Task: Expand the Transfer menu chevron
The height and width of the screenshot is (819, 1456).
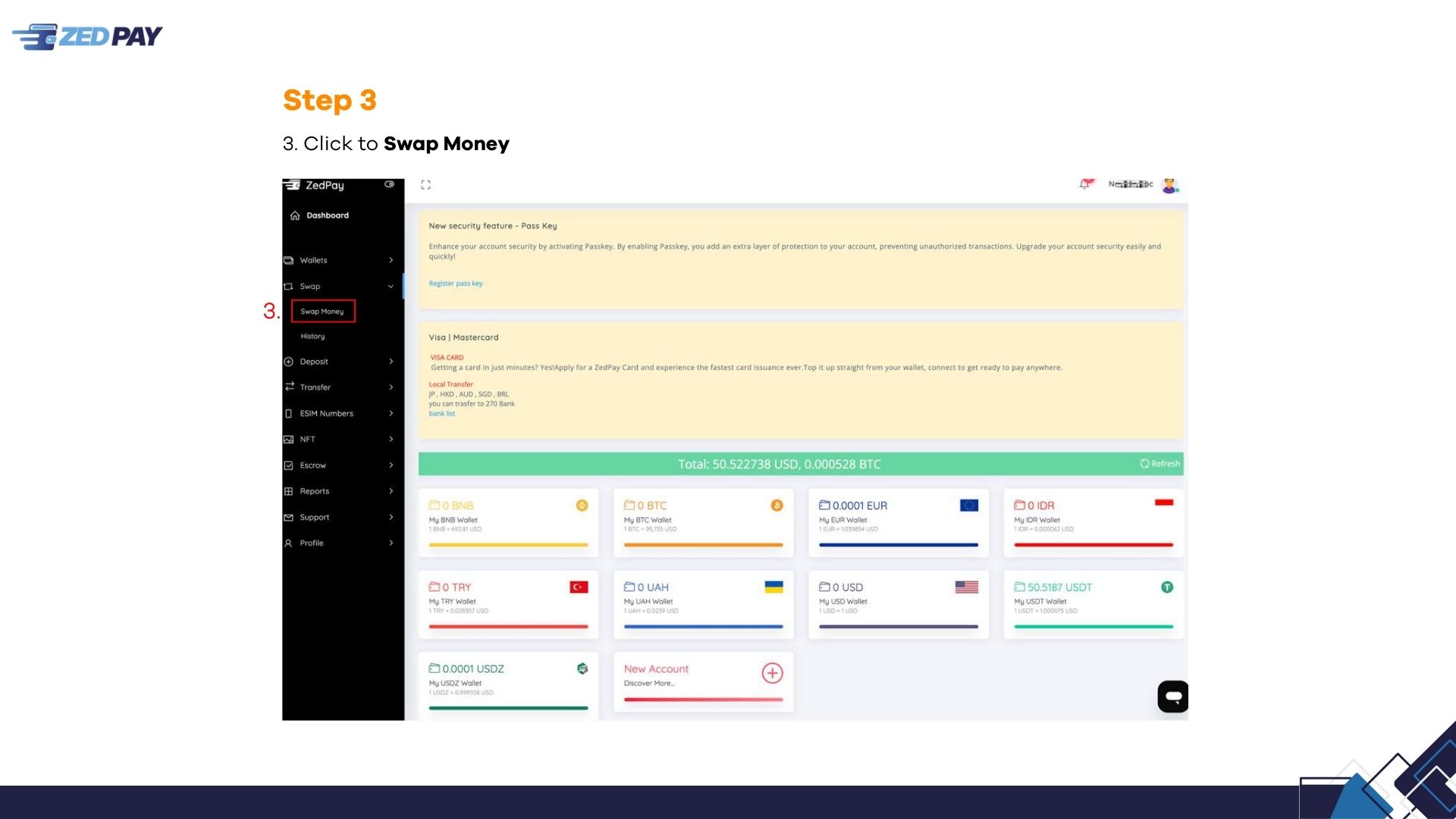Action: point(391,388)
